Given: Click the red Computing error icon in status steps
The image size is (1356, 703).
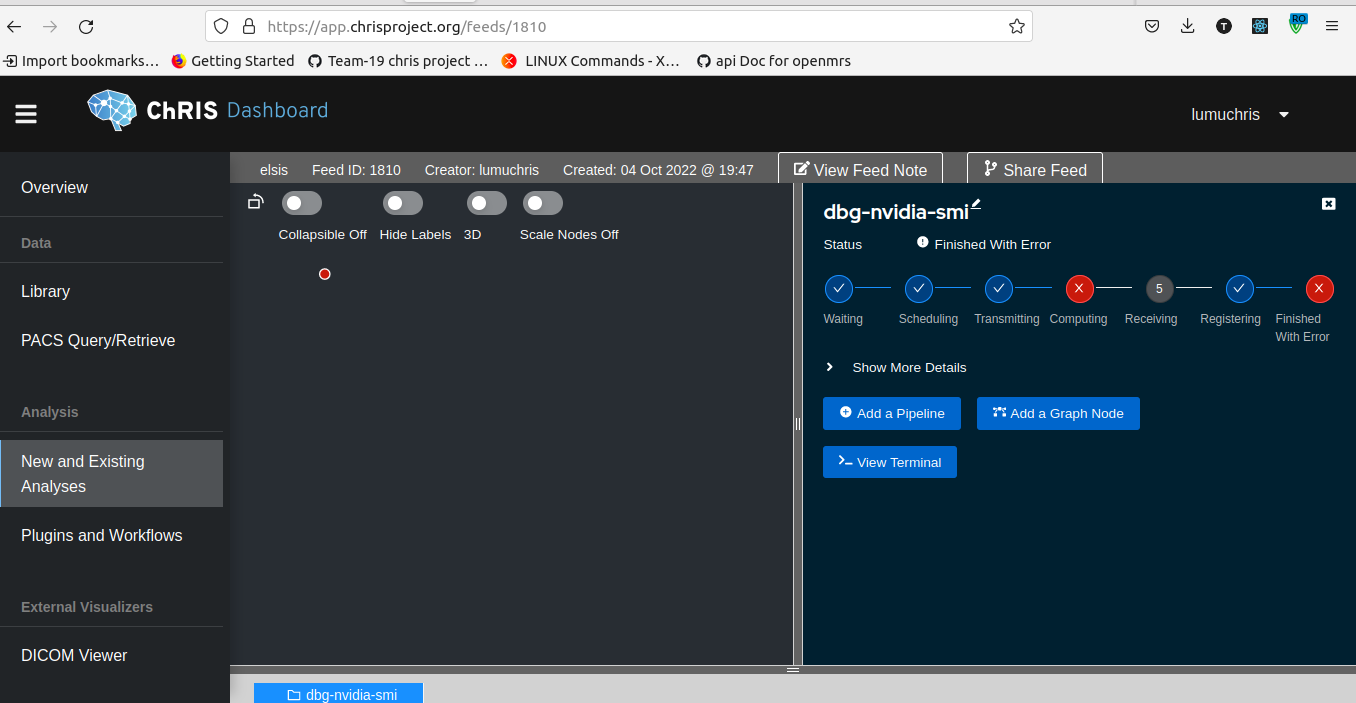Looking at the screenshot, I should click(1079, 288).
